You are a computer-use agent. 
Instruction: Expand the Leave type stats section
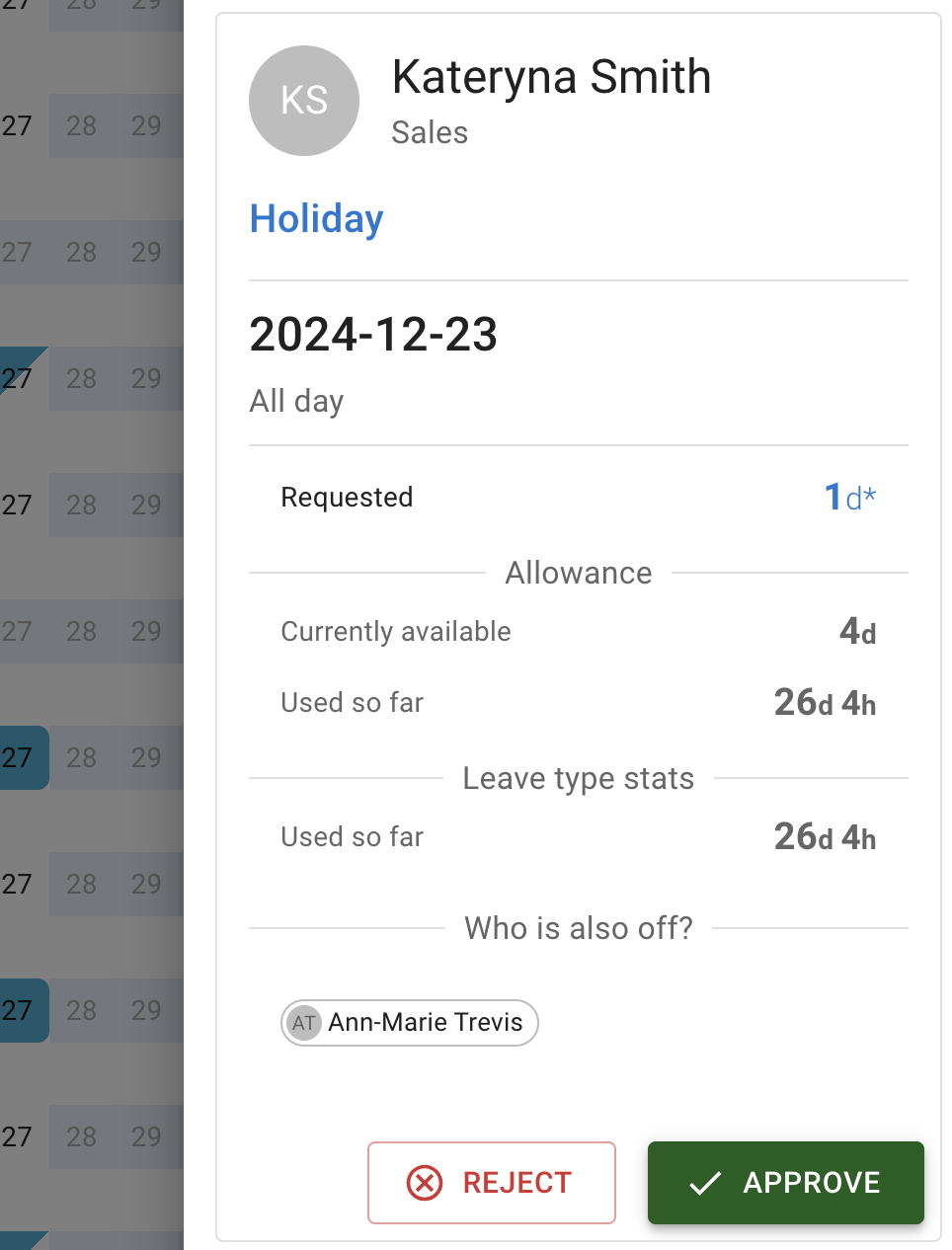click(578, 778)
